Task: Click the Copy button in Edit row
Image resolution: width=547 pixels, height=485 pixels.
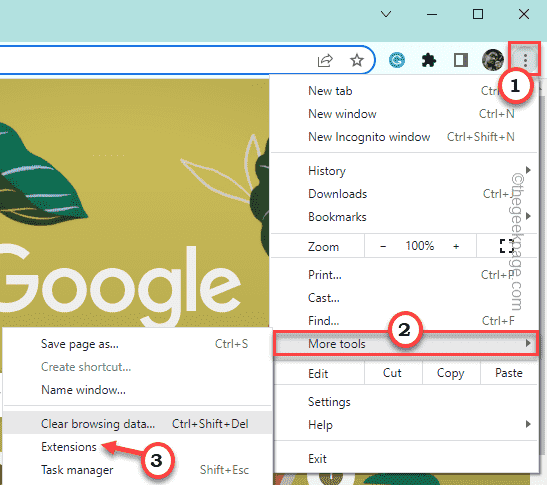Action: click(x=451, y=373)
